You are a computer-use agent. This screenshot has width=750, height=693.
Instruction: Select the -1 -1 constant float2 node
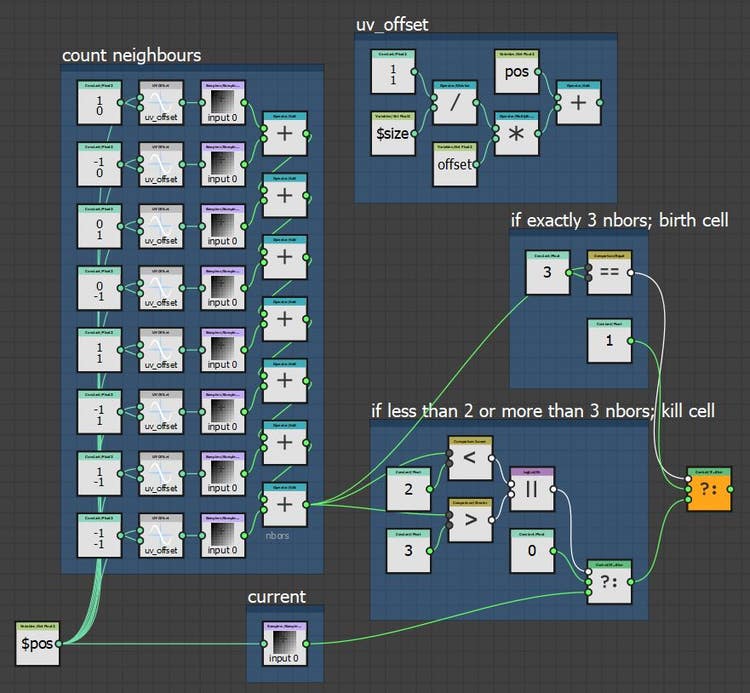pos(99,536)
